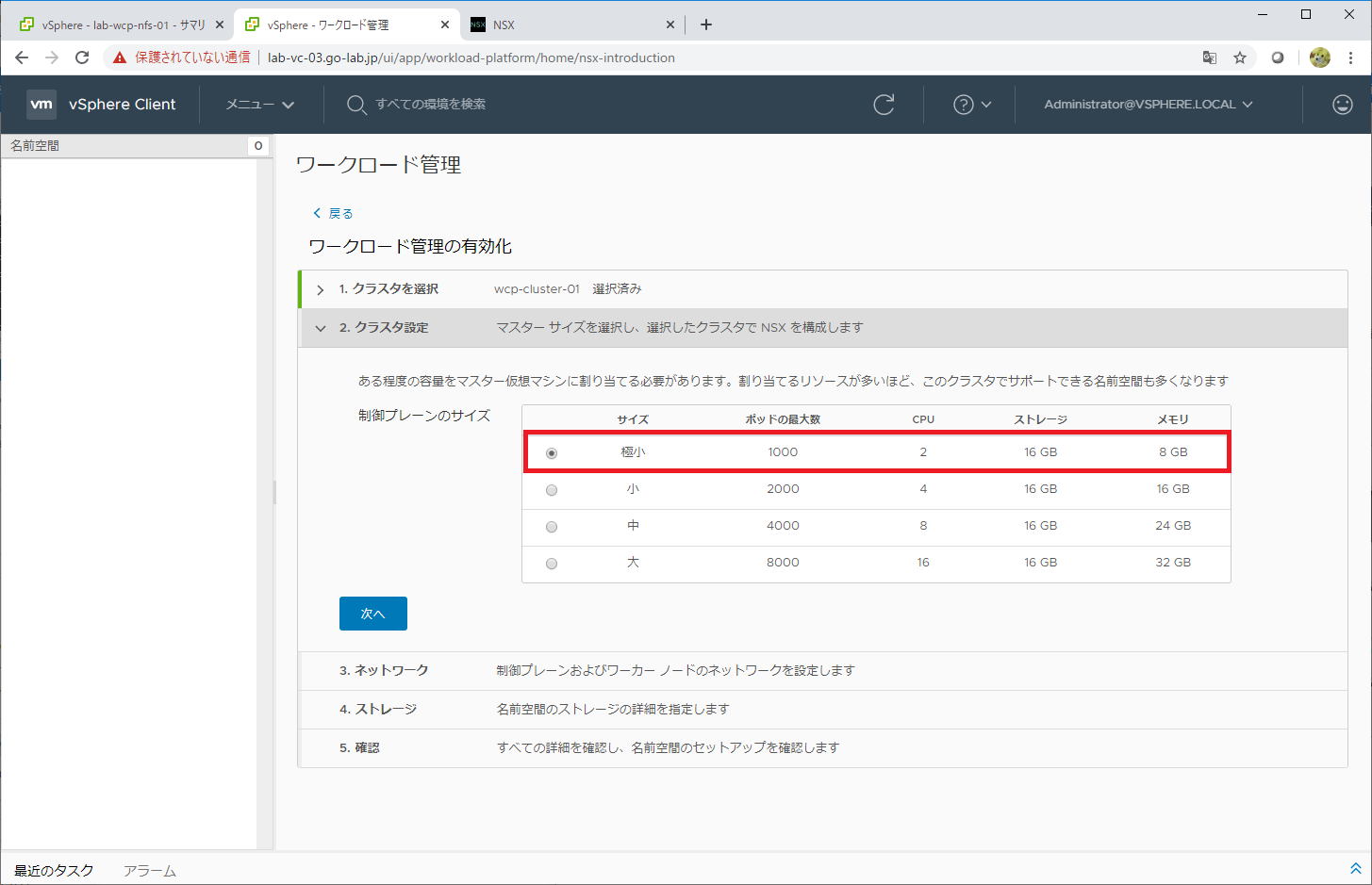
Task: Click the translate page icon
Action: pyautogui.click(x=1210, y=57)
